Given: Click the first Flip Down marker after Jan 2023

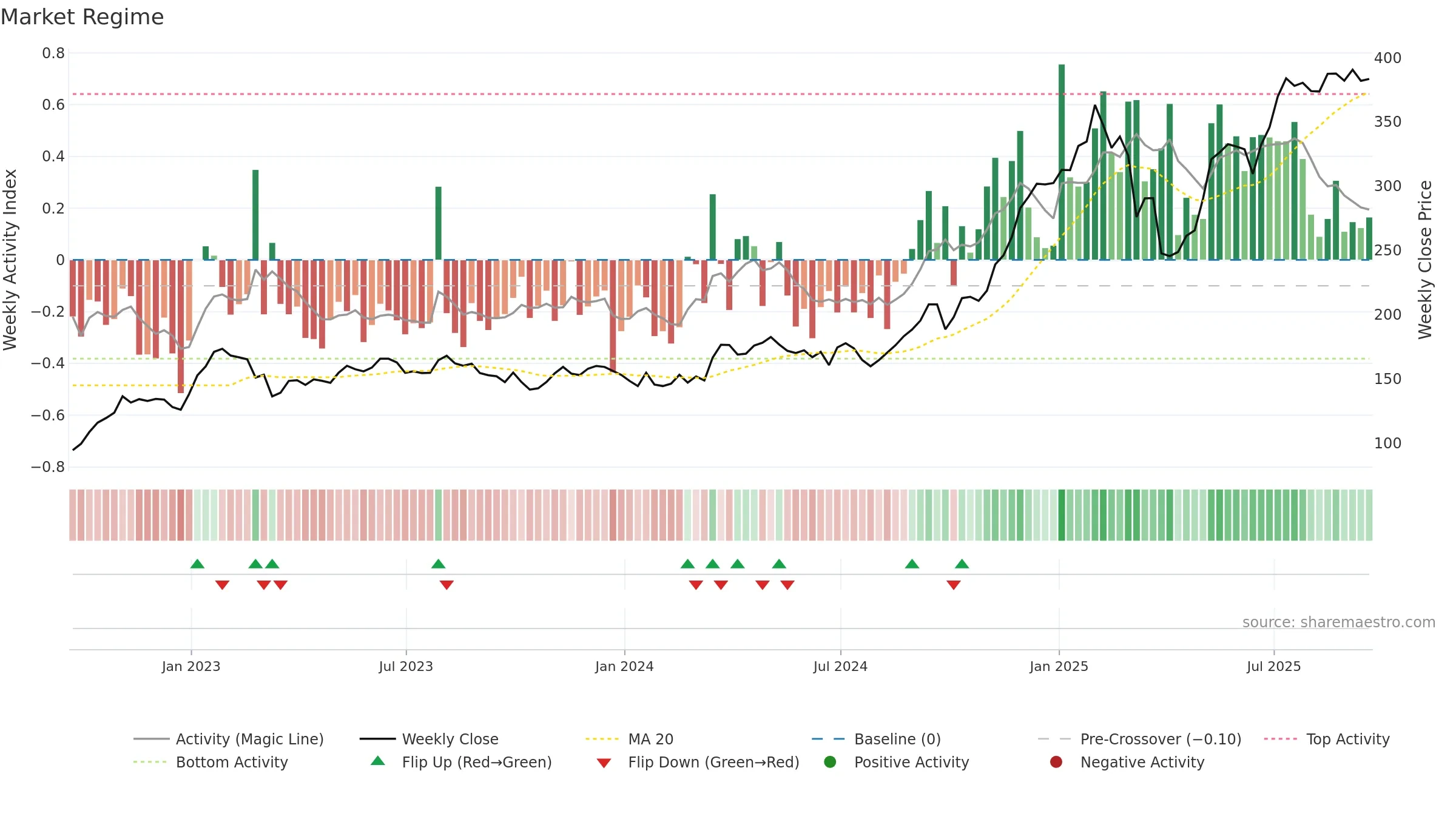Looking at the screenshot, I should tap(222, 585).
